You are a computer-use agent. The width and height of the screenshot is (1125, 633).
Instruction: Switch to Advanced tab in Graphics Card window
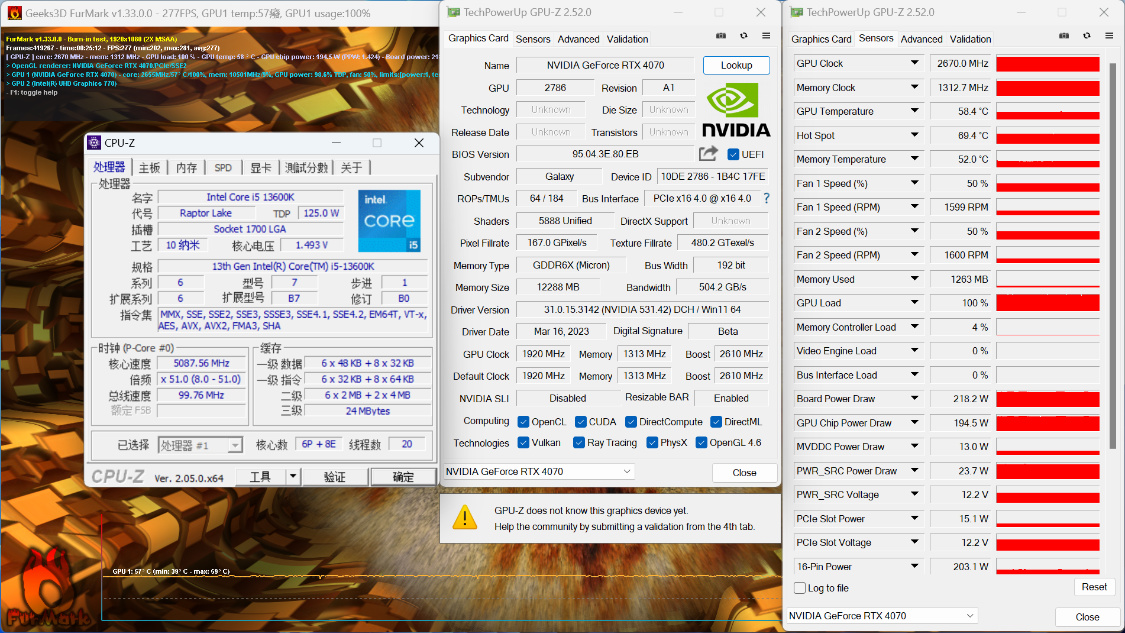pos(578,39)
